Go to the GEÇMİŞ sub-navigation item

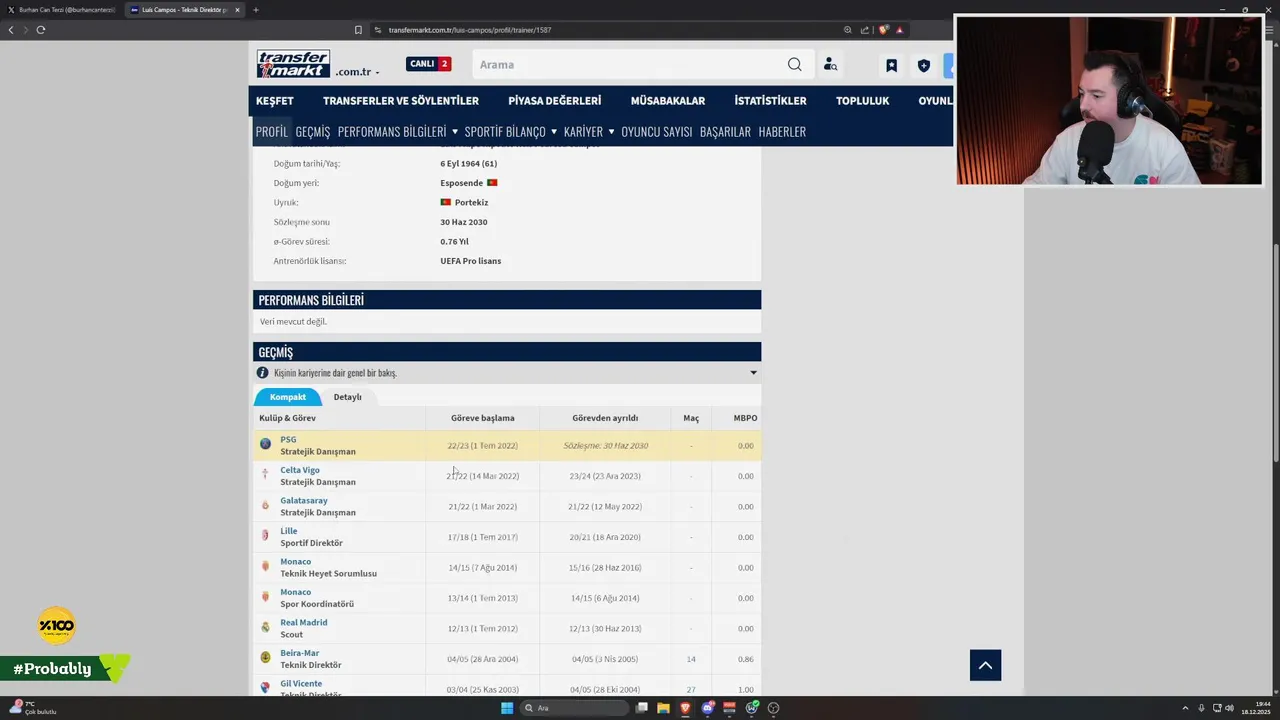[x=313, y=131]
